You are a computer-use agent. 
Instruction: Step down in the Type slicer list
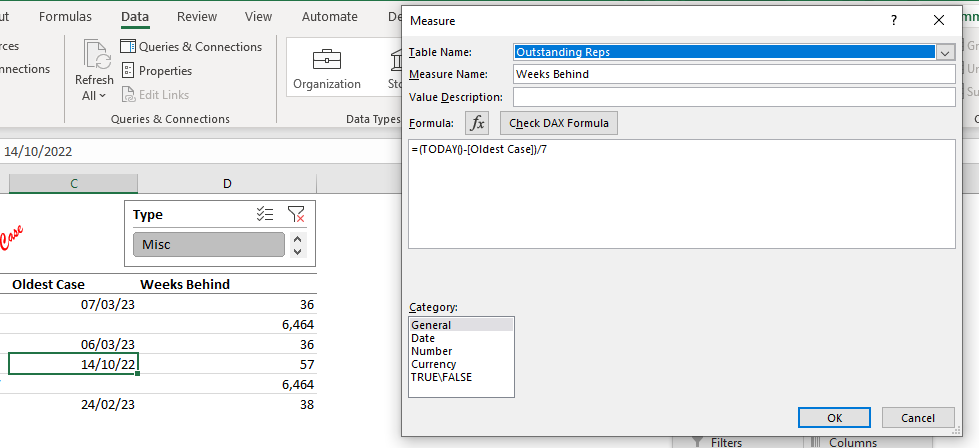pos(298,251)
